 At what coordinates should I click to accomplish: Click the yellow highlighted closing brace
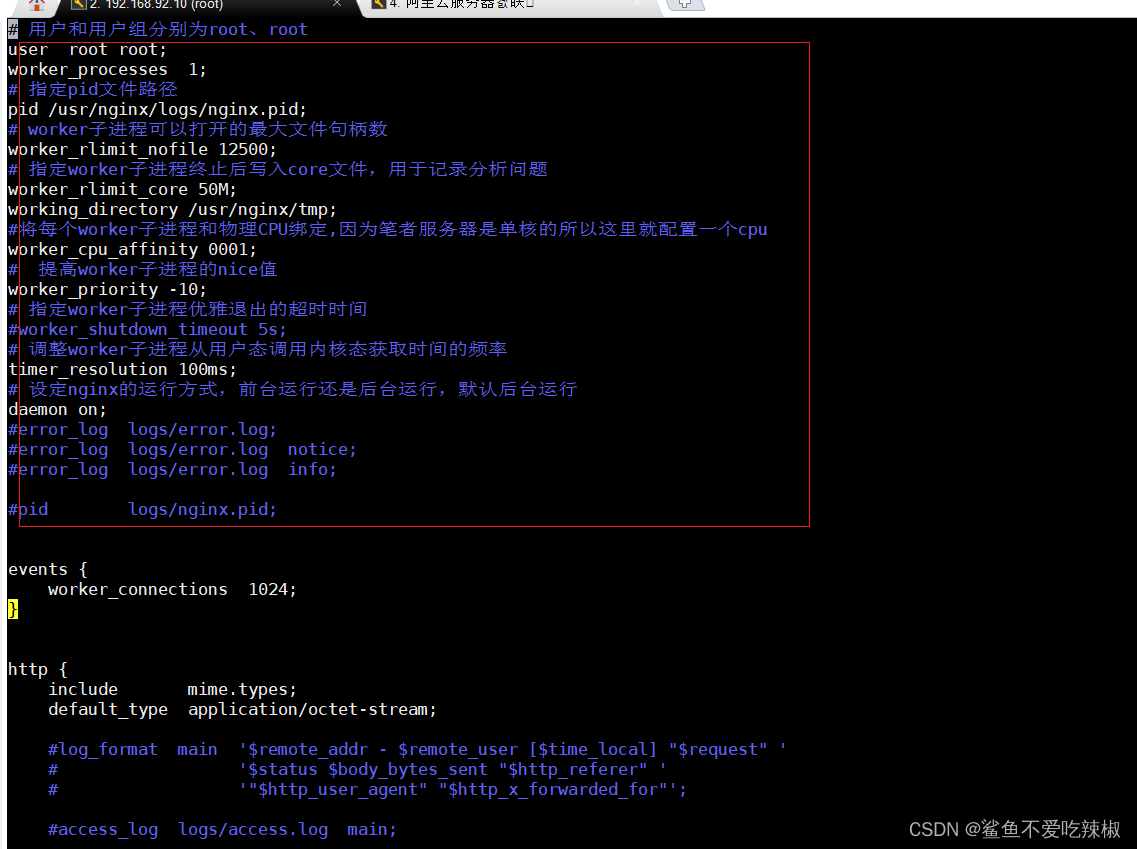13,609
